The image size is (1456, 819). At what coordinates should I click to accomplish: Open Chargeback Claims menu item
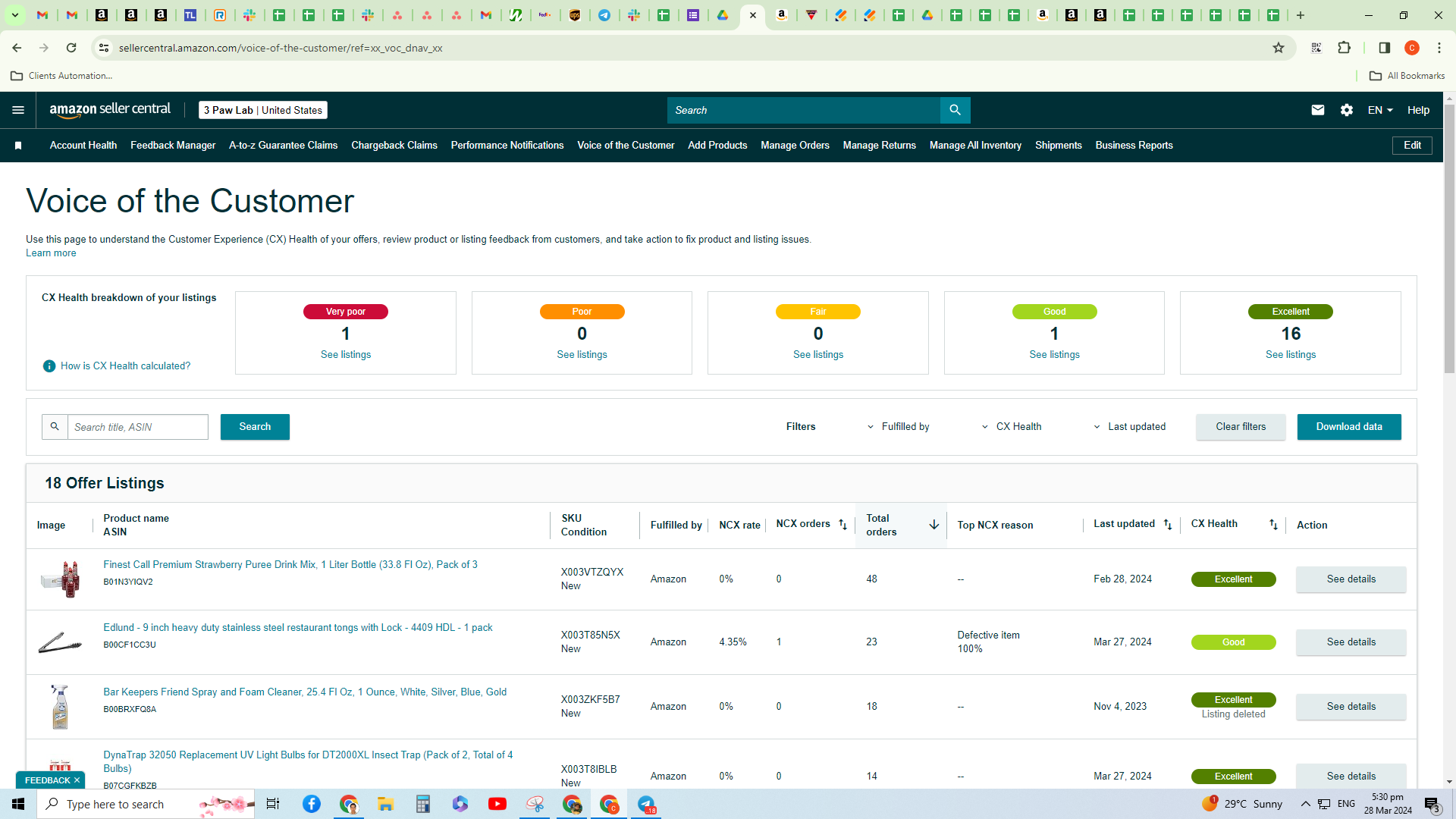tap(394, 146)
